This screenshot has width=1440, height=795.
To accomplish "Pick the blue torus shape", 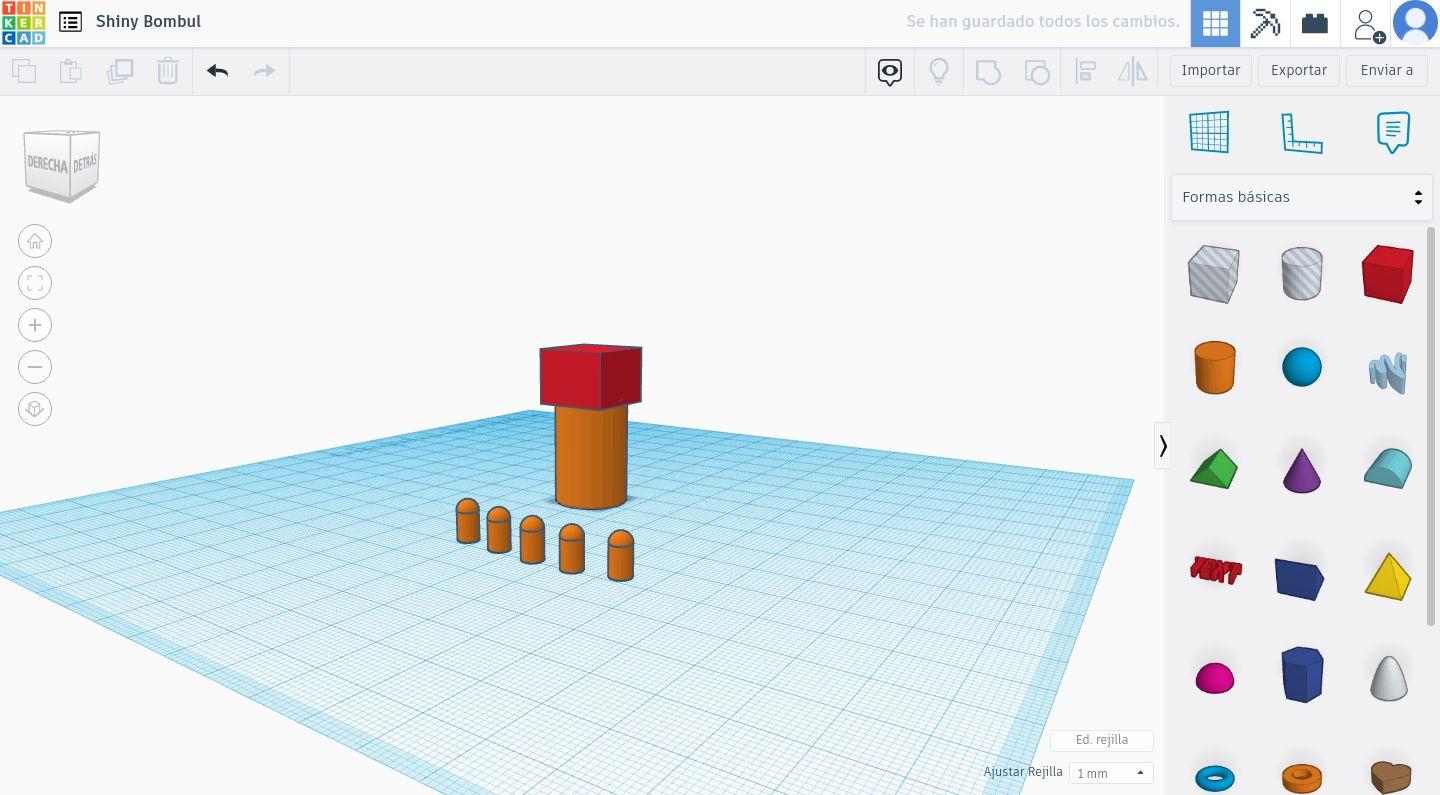I will click(1215, 777).
